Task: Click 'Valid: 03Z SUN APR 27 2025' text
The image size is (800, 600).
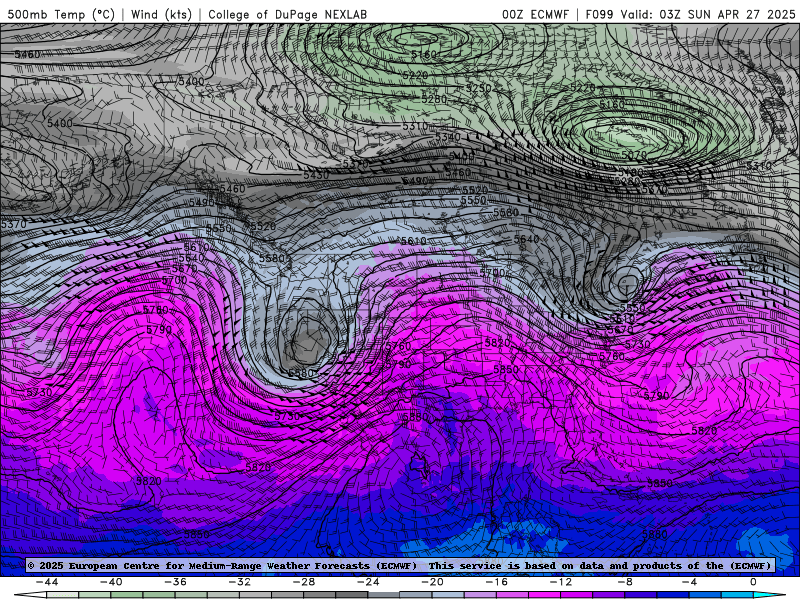Action: 708,14
